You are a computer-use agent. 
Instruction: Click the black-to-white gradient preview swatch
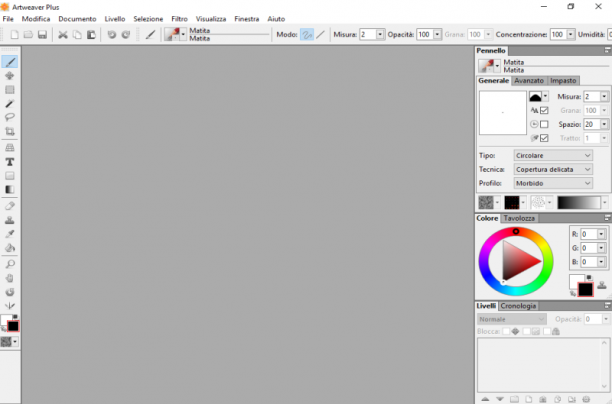click(579, 203)
